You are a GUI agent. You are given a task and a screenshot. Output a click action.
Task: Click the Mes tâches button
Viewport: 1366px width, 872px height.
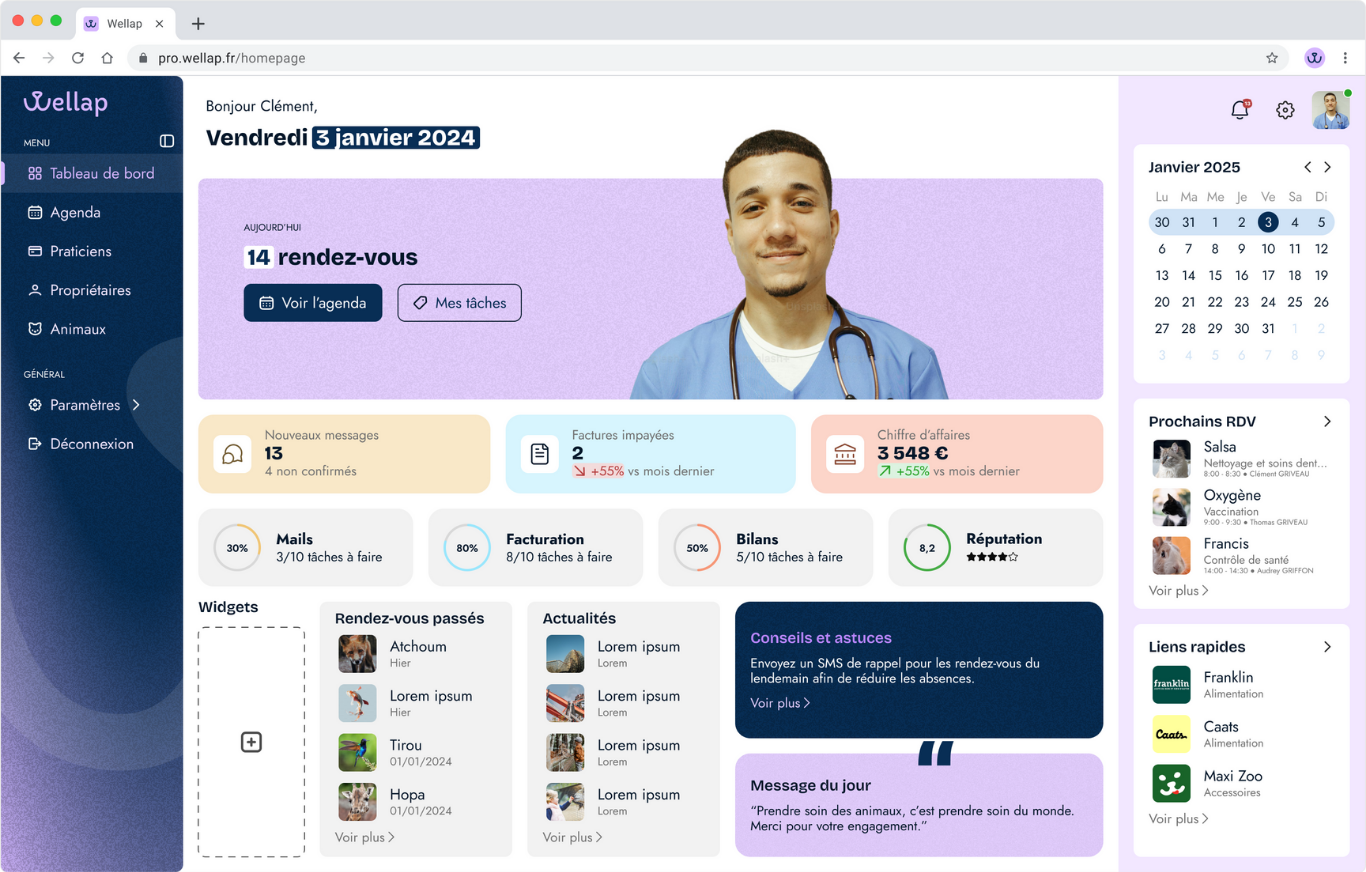click(459, 303)
